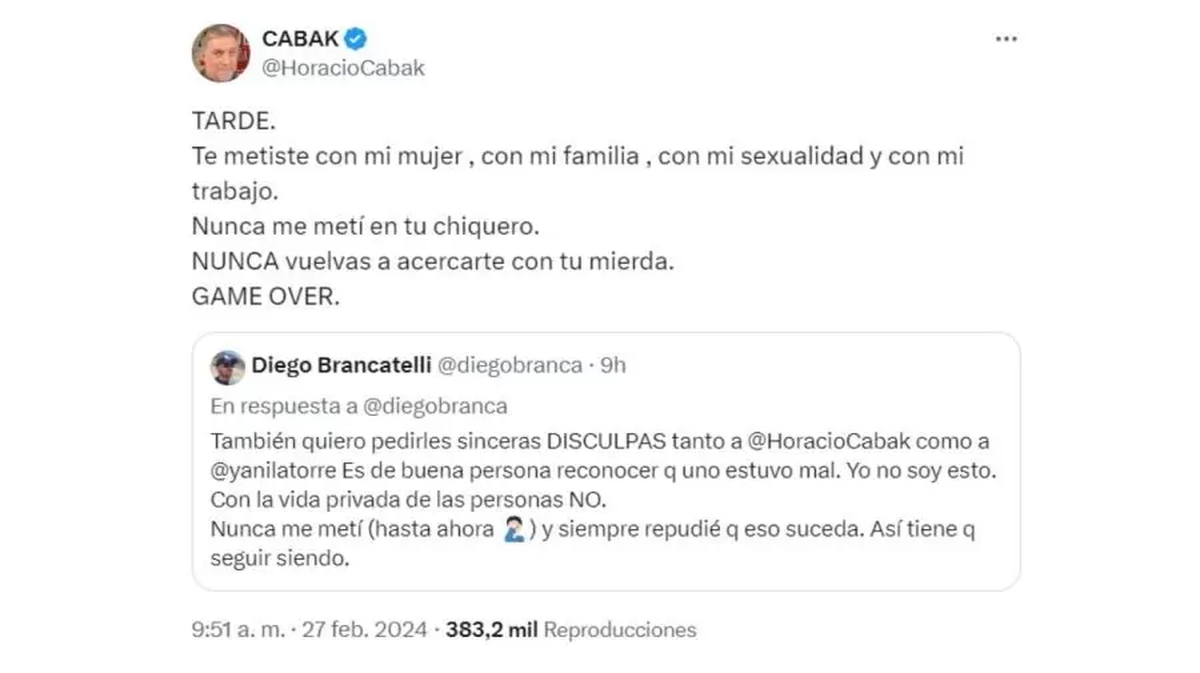1200x673 pixels.
Task: Open the CABAK display name profile link
Action: click(x=300, y=39)
